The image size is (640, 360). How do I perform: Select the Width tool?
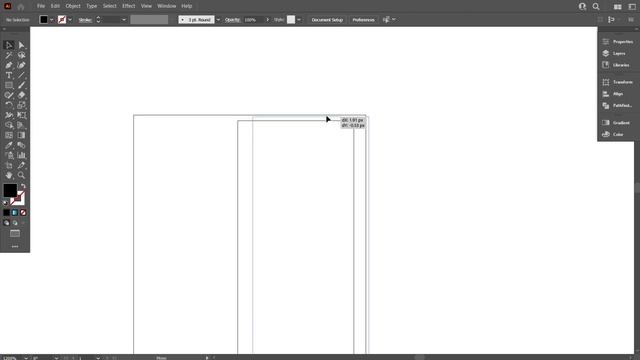click(x=9, y=115)
